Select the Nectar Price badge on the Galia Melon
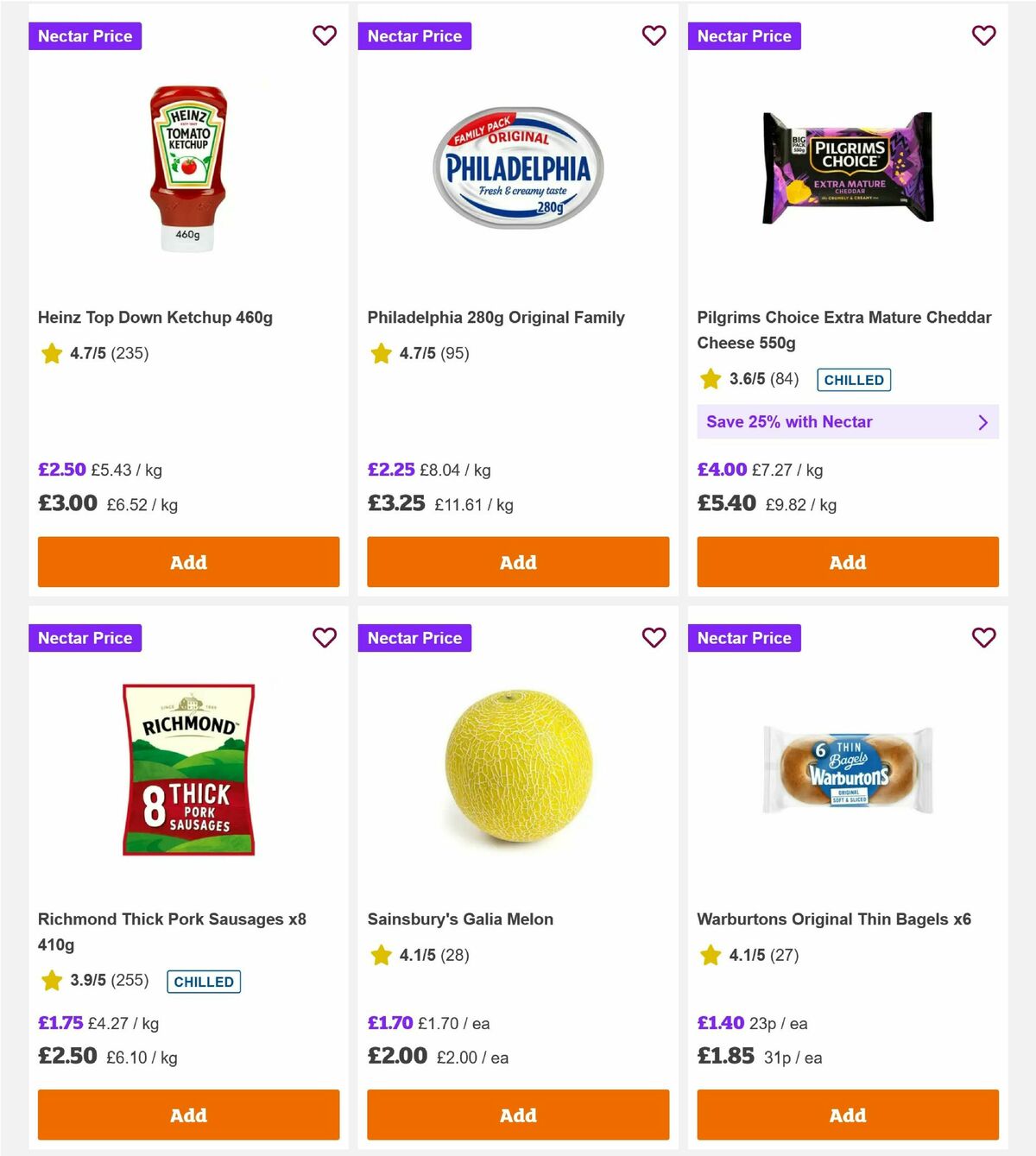Viewport: 1036px width, 1156px height. click(x=414, y=638)
